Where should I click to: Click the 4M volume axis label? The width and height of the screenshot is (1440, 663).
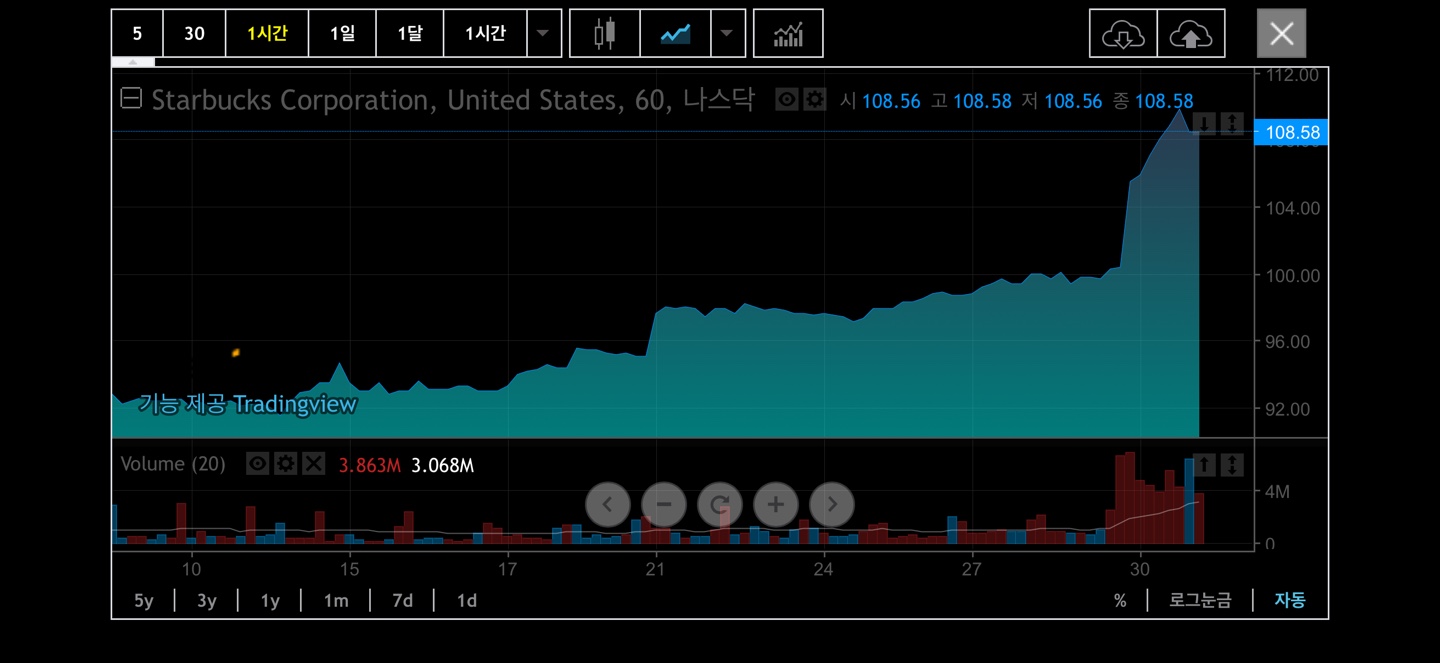[1277, 492]
